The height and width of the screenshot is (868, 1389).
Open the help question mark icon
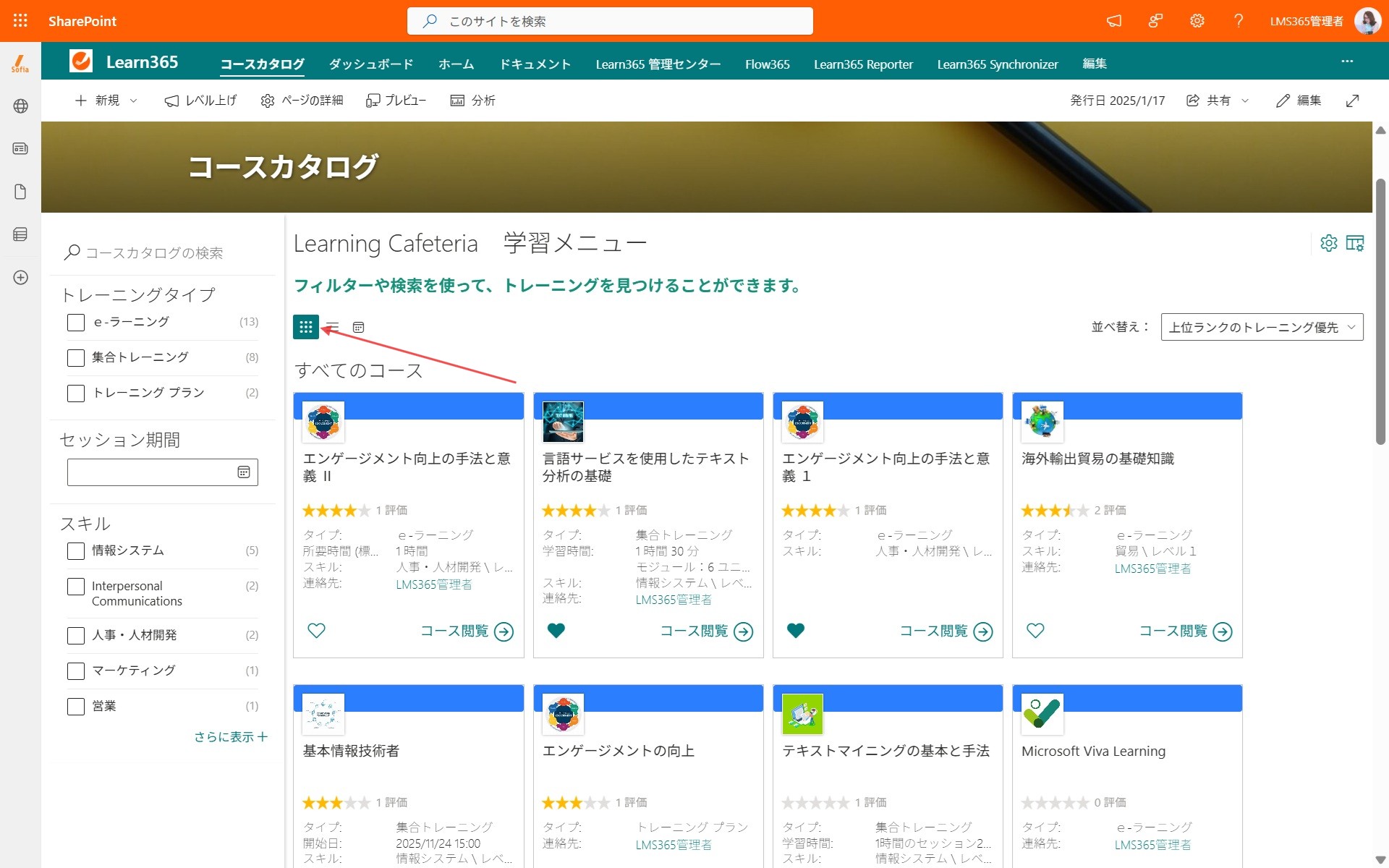pyautogui.click(x=1239, y=21)
